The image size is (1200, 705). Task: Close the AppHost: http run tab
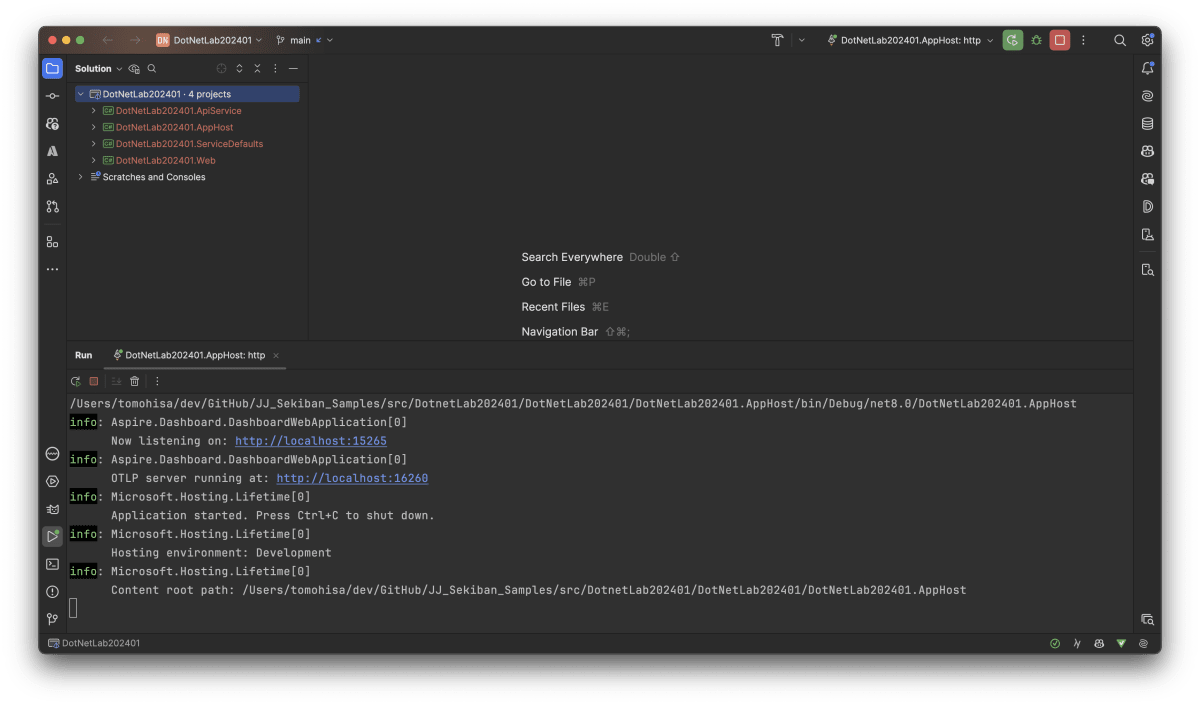point(276,355)
